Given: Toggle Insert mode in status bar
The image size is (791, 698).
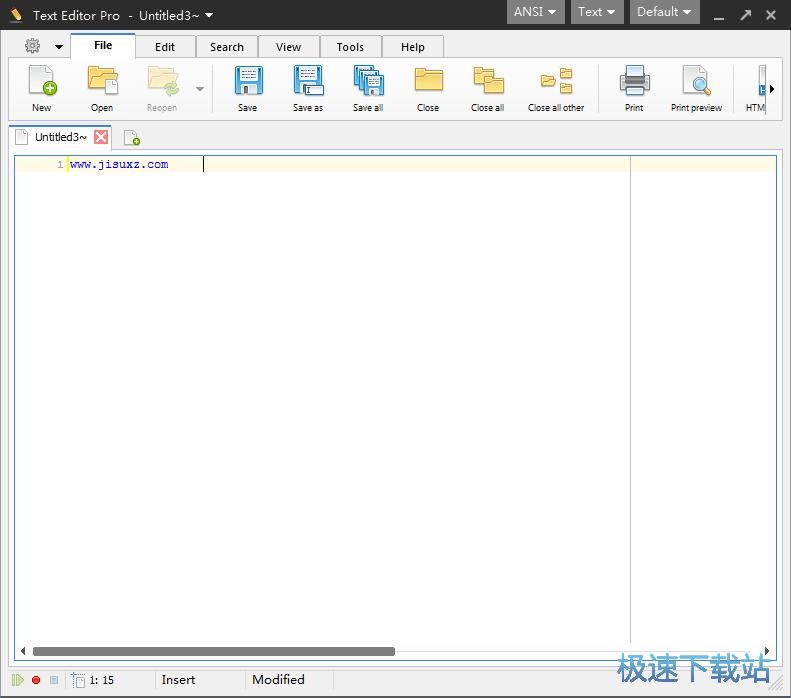Looking at the screenshot, I should click(179, 680).
